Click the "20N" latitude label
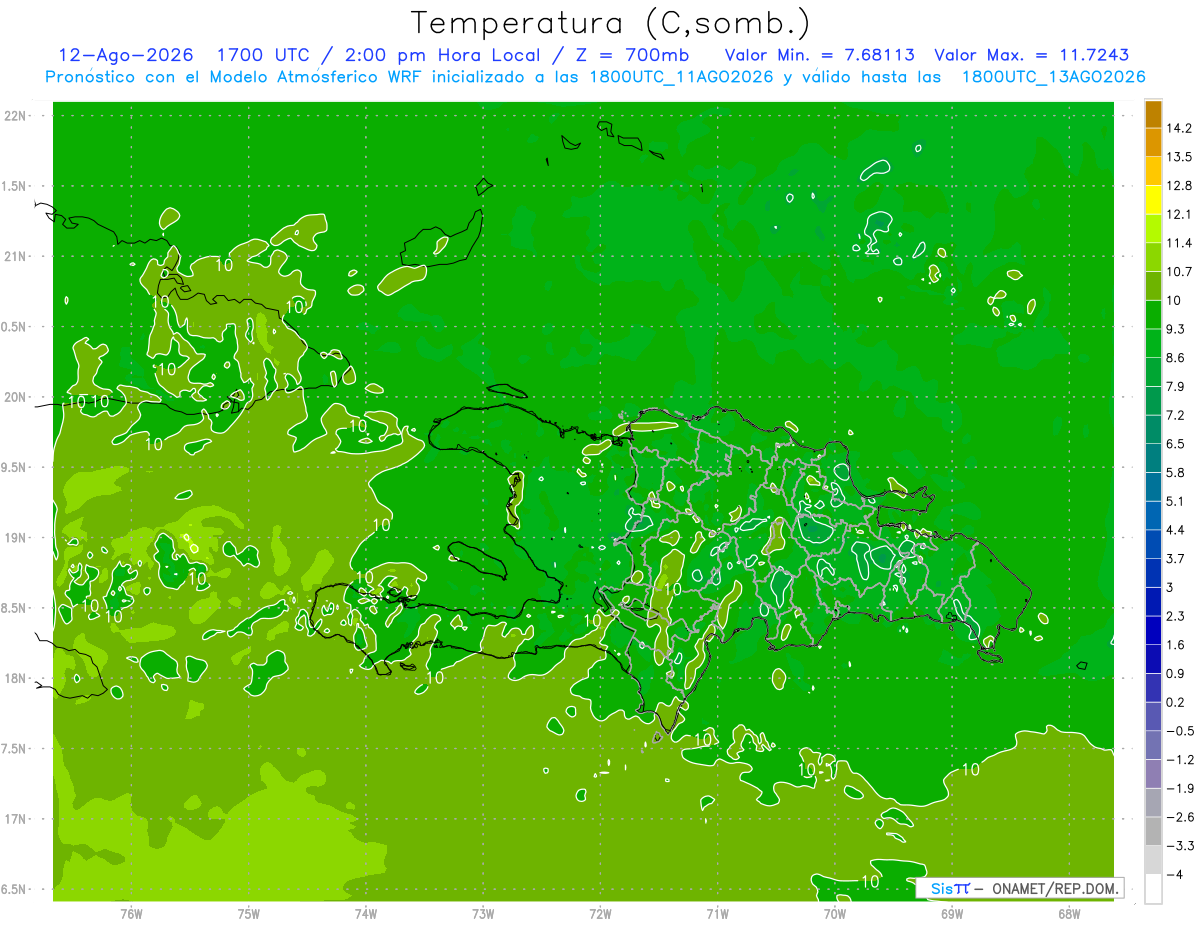 16,397
